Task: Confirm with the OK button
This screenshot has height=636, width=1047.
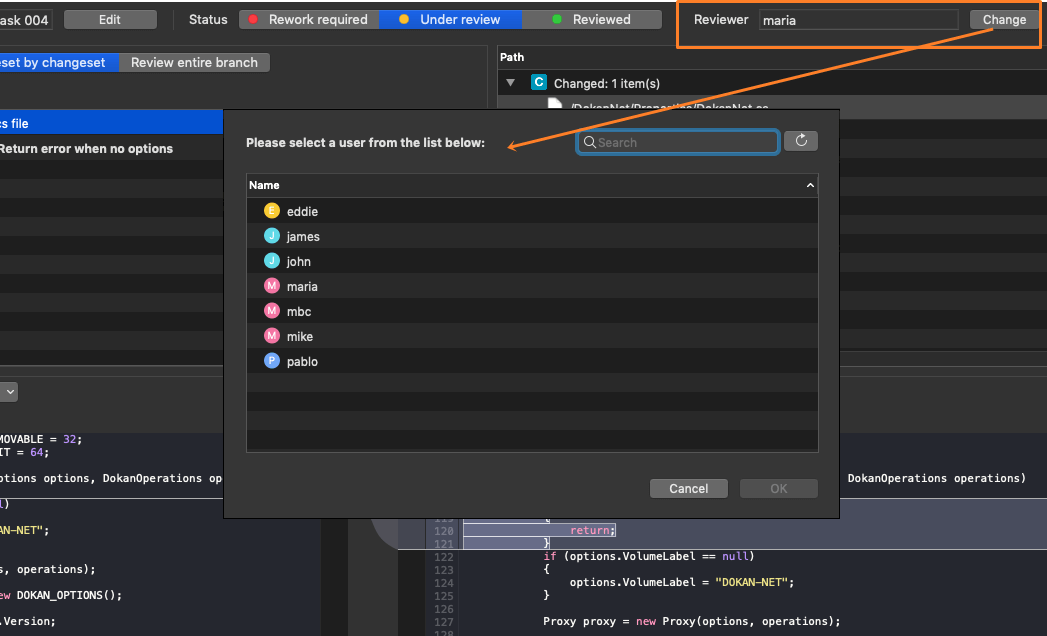Action: tap(779, 488)
